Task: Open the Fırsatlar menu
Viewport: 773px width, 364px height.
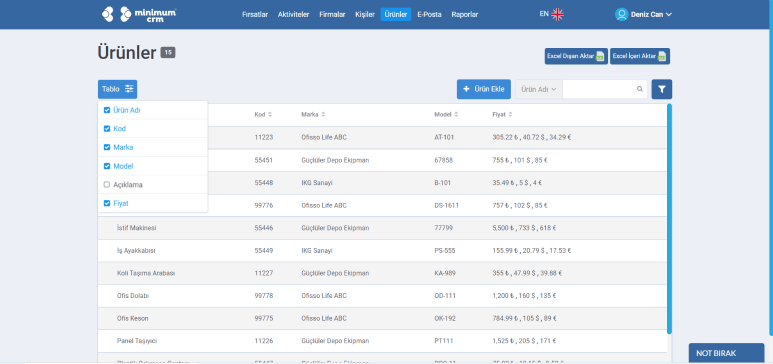Action: pos(255,14)
